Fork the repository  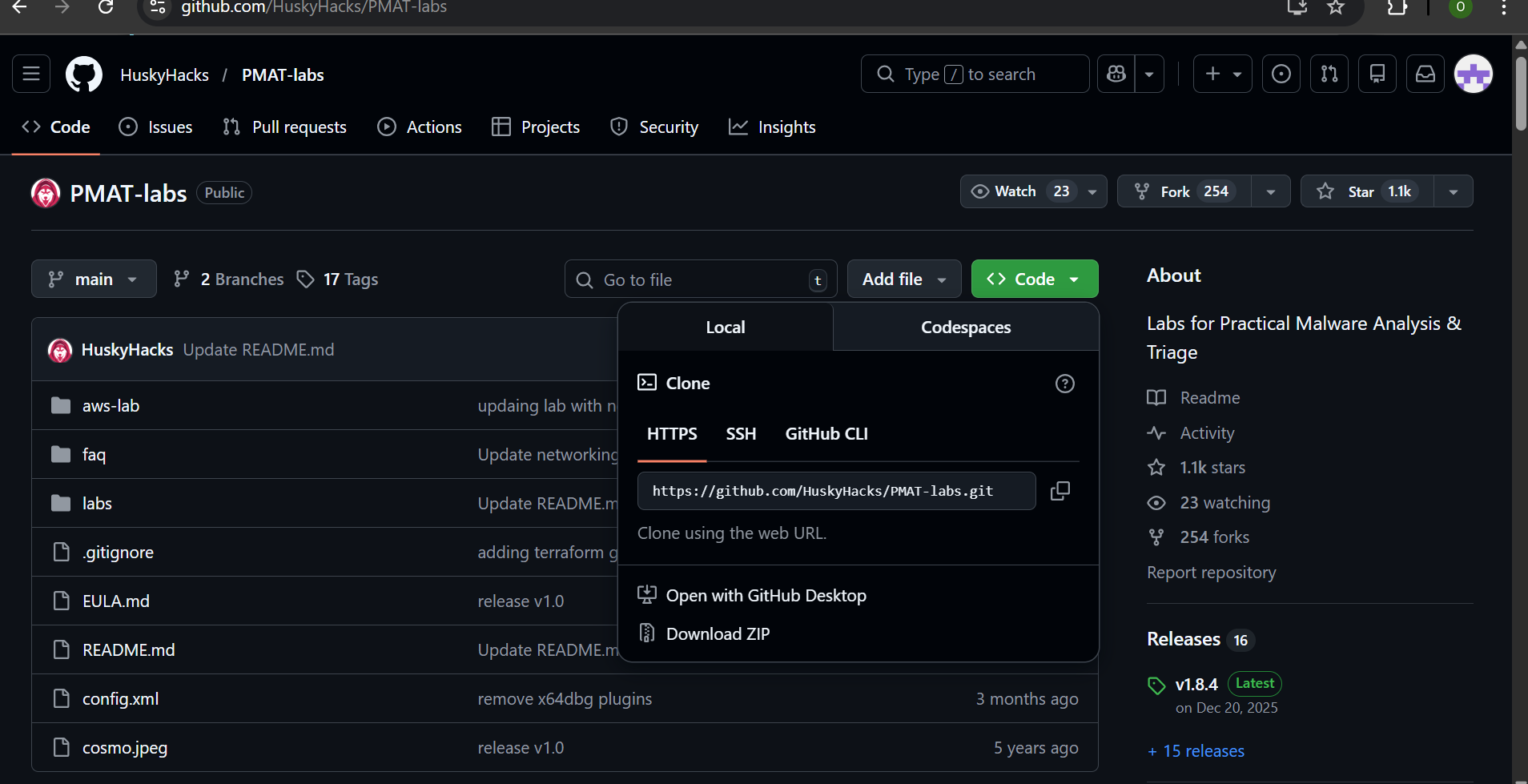pyautogui.click(x=1184, y=191)
